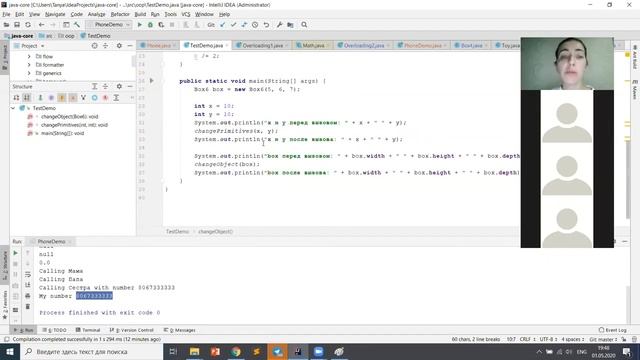Run with coverage toolbar icon
Viewport: 640px width, 360px height.
click(161, 25)
